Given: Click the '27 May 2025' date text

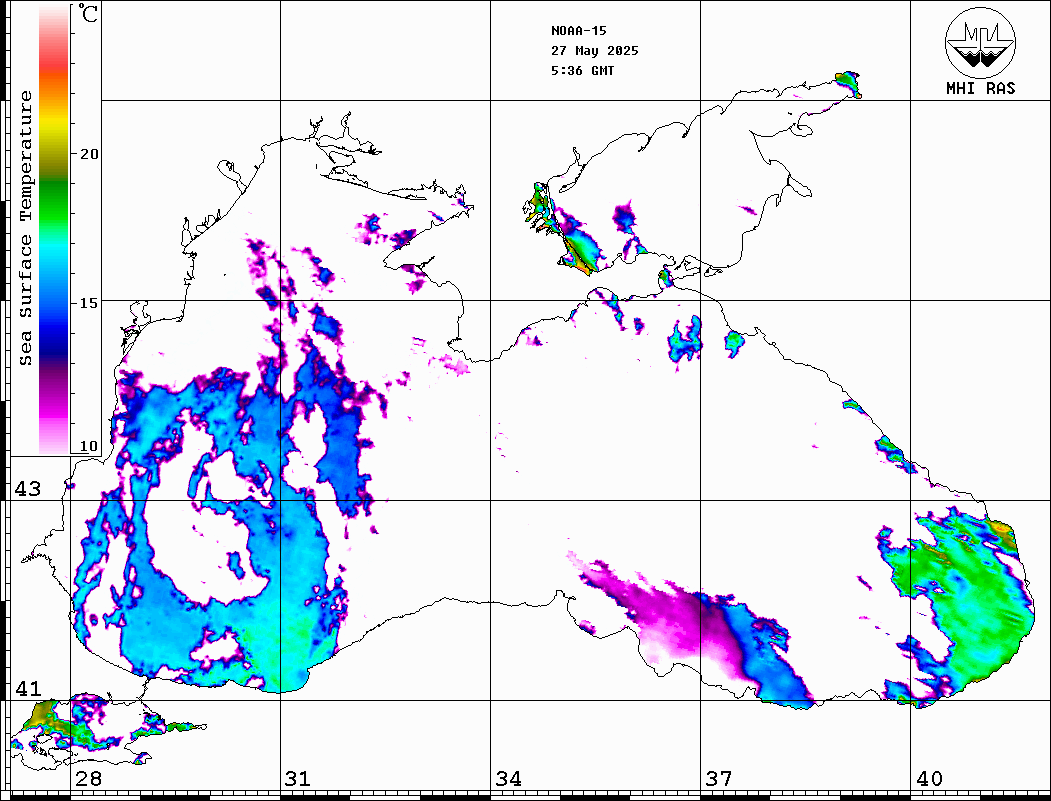Looking at the screenshot, I should coord(595,51).
